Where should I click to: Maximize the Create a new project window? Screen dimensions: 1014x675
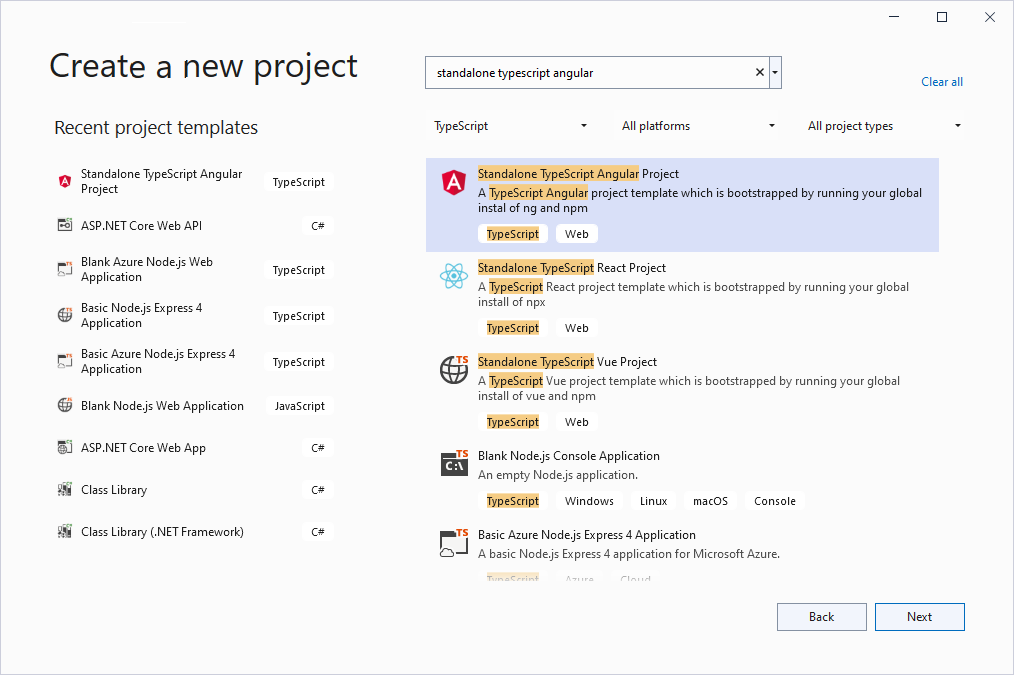942,17
